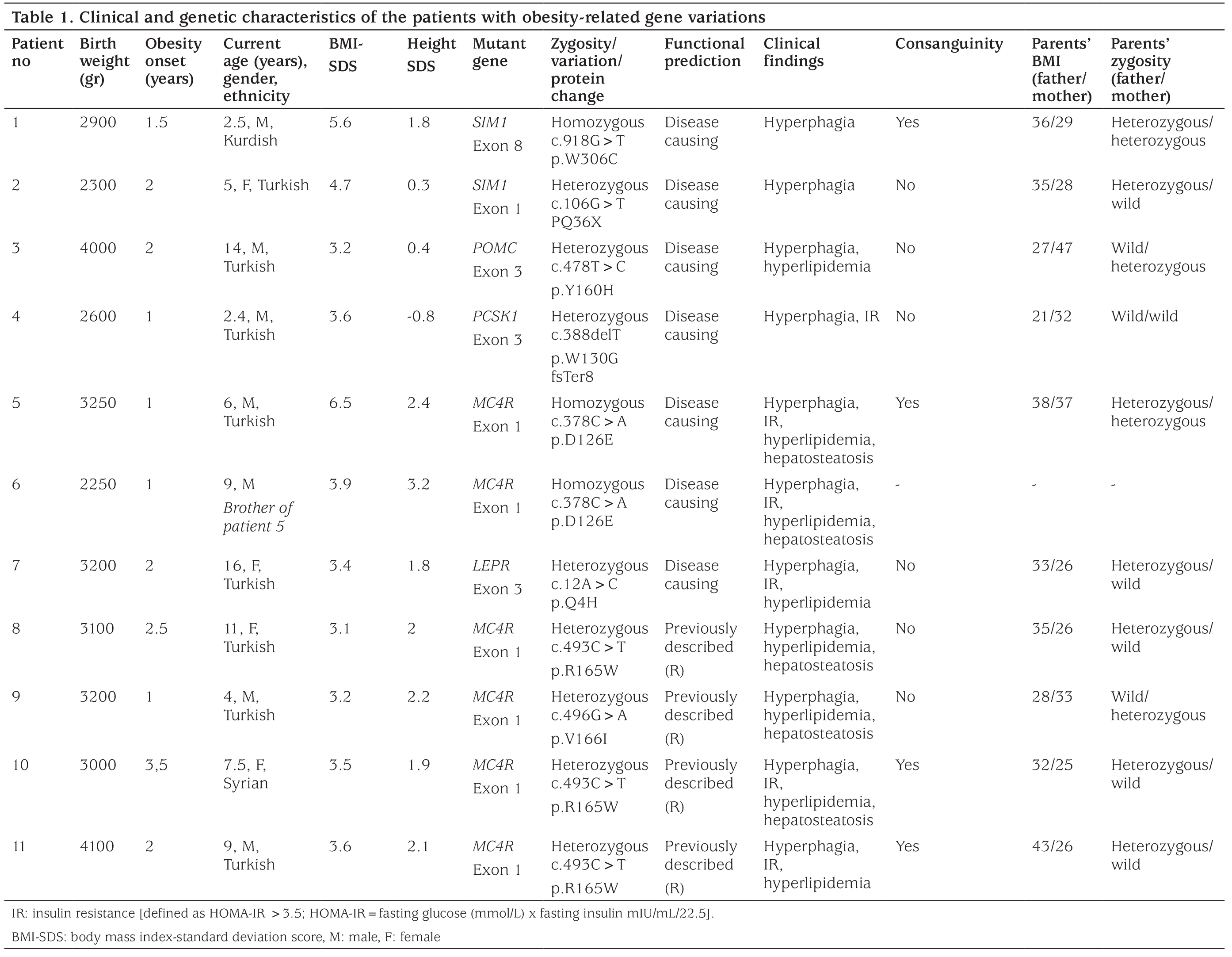Select variation 'c.496G>A'
The height and width of the screenshot is (957, 1232).
pos(589,715)
